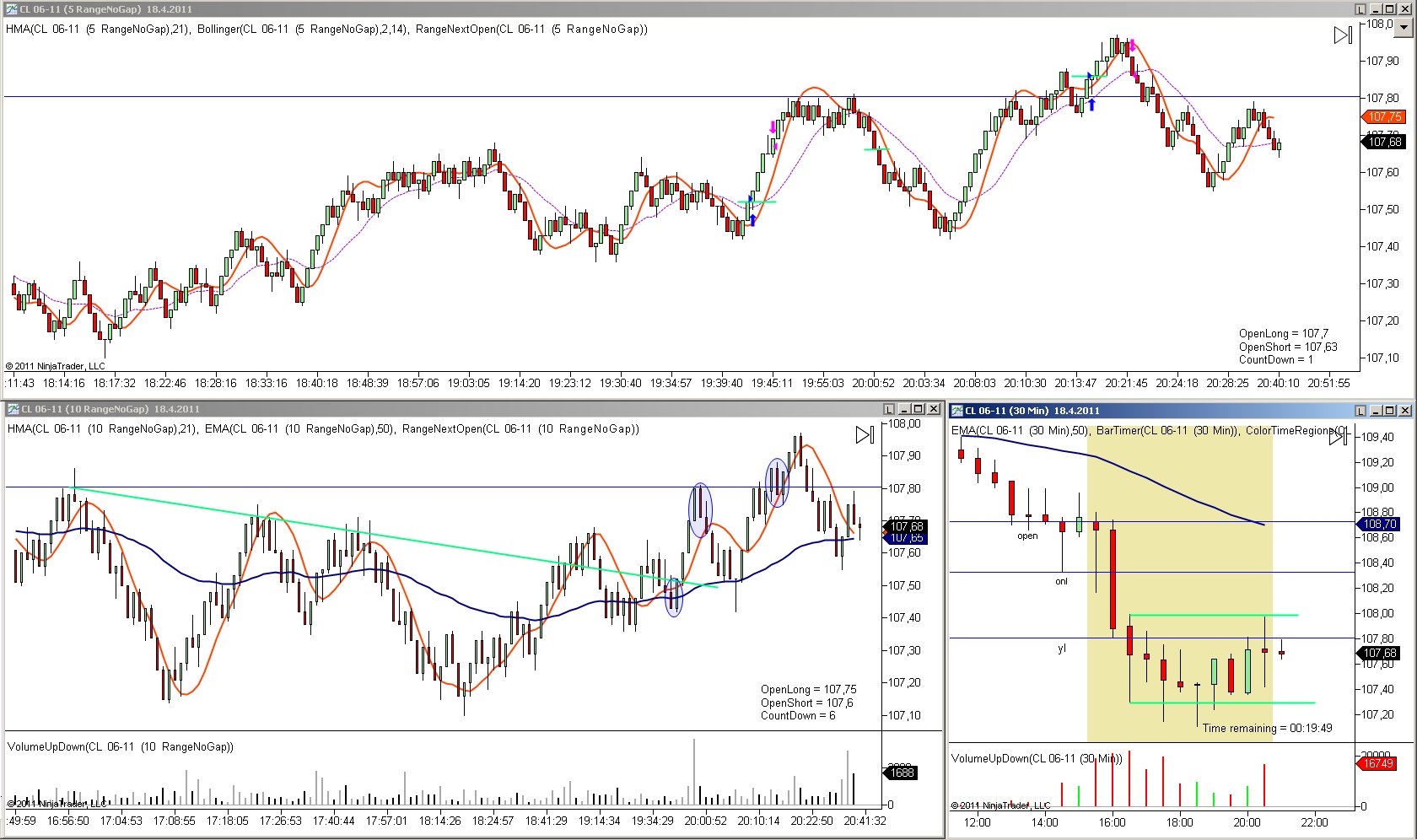This screenshot has width=1417, height=840.
Task: Jump to latest bar in 10 RangeNoGap chart
Action: (865, 434)
